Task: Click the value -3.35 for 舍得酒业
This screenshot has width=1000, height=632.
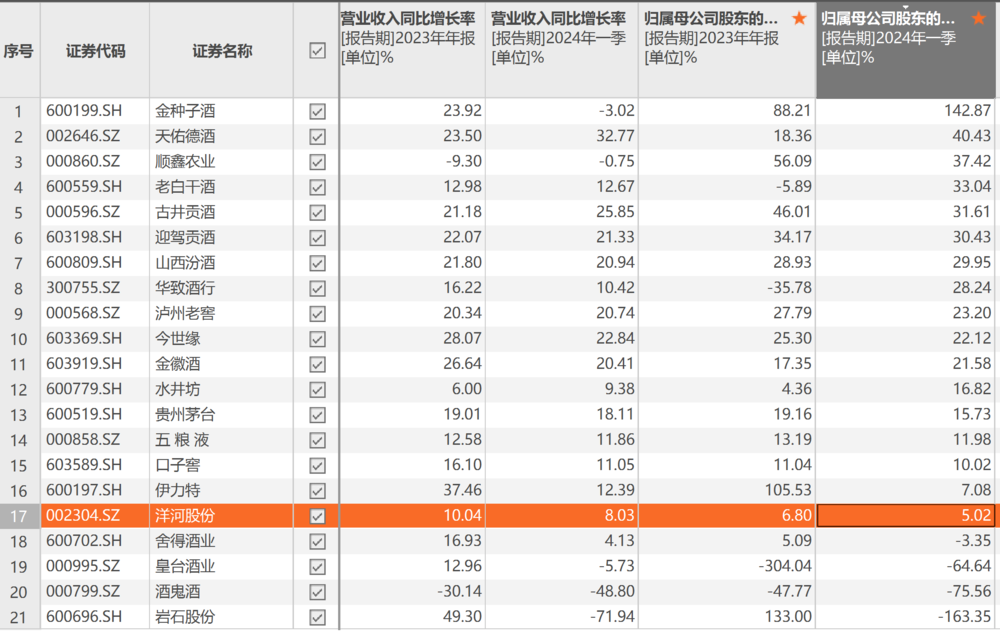Action: pyautogui.click(x=973, y=541)
